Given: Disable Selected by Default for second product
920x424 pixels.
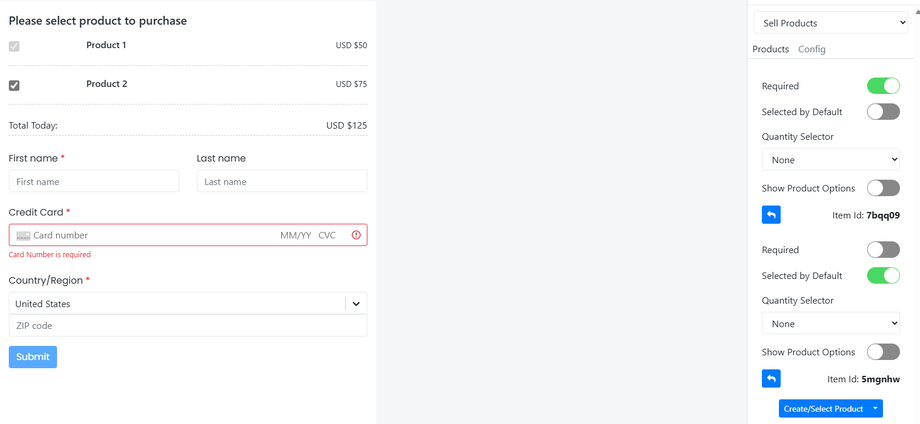Looking at the screenshot, I should 883,276.
